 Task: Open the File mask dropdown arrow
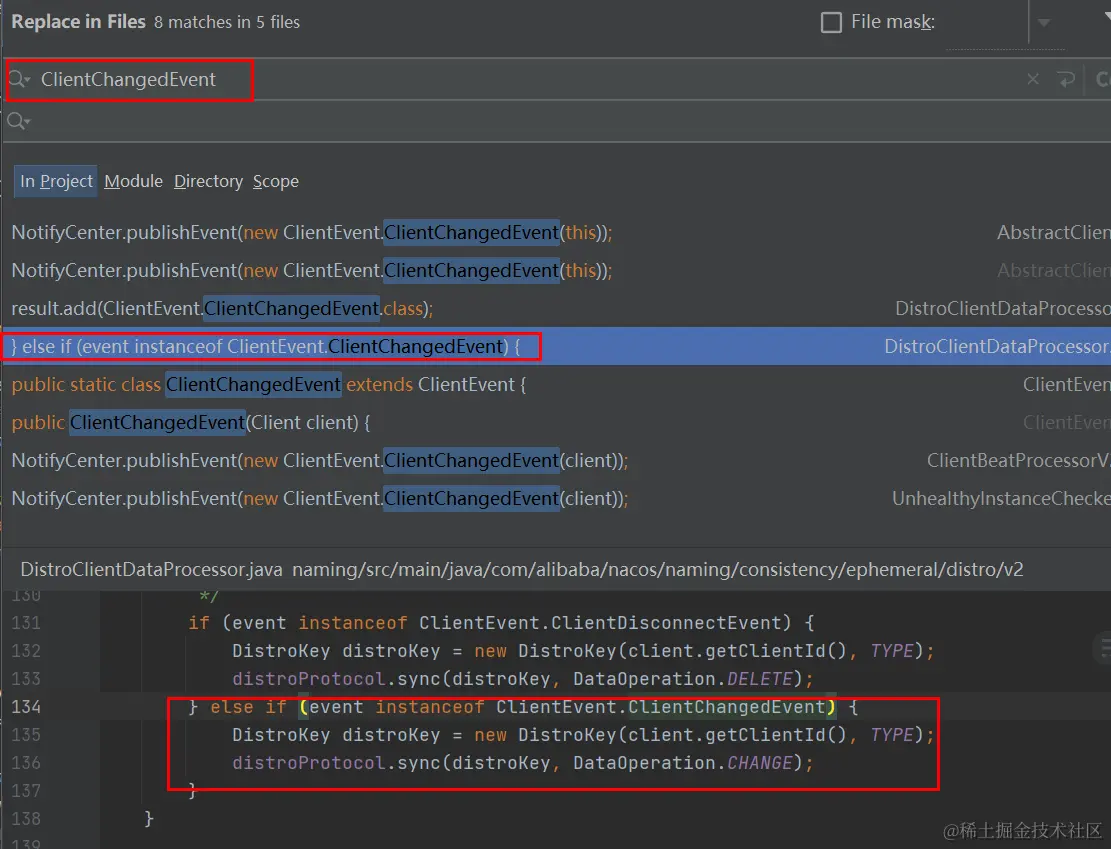tap(1044, 22)
